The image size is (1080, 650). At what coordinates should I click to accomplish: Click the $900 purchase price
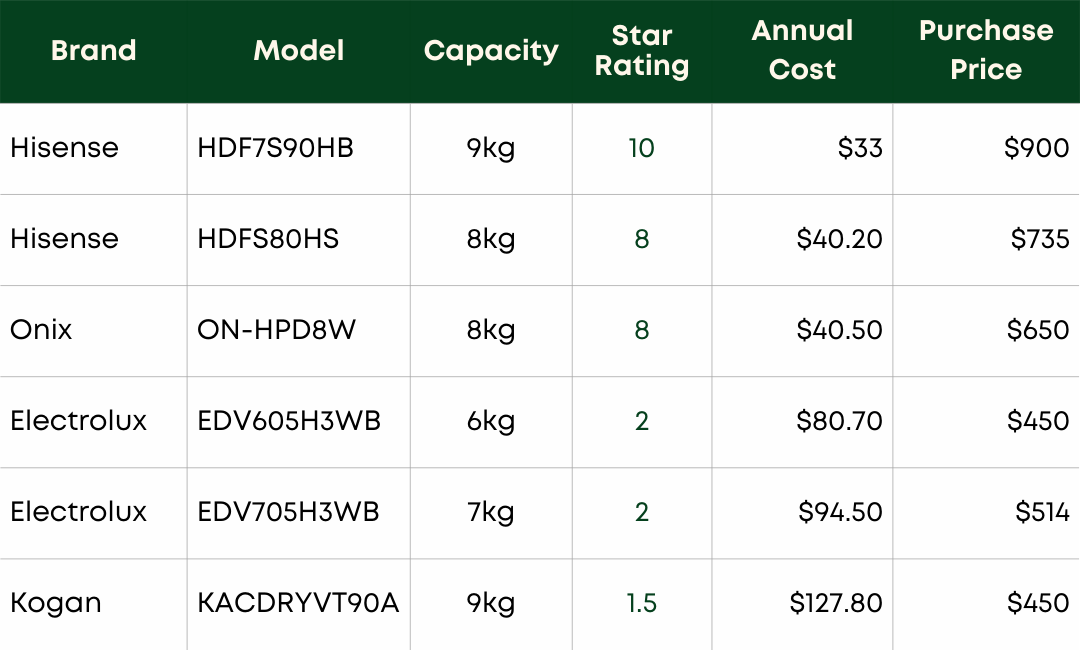1036,148
